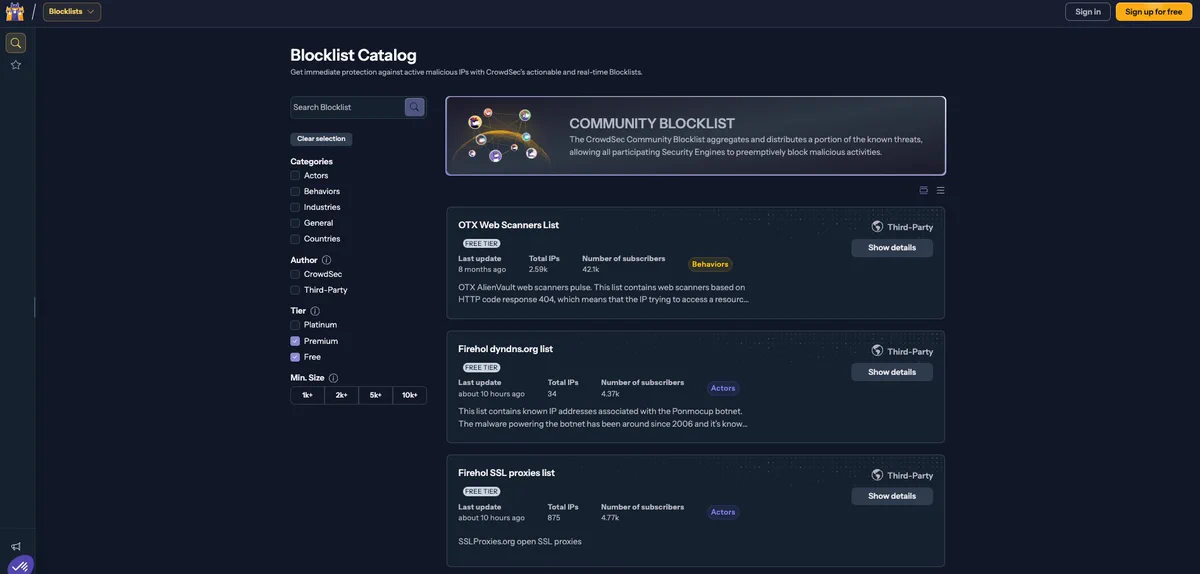This screenshot has width=1200, height=574.
Task: Select the 1k+ minimum size option
Action: pyautogui.click(x=308, y=396)
